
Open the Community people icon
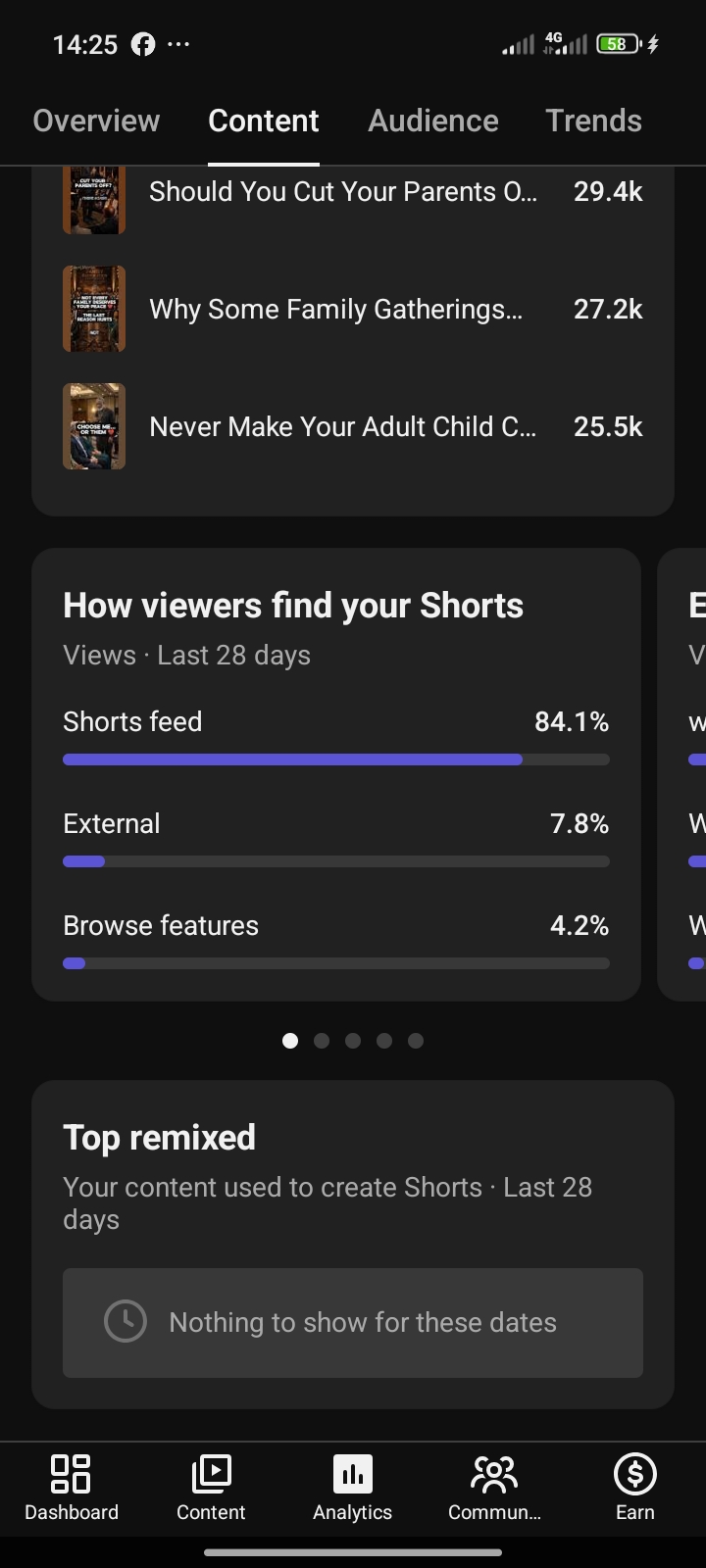coord(494,1473)
